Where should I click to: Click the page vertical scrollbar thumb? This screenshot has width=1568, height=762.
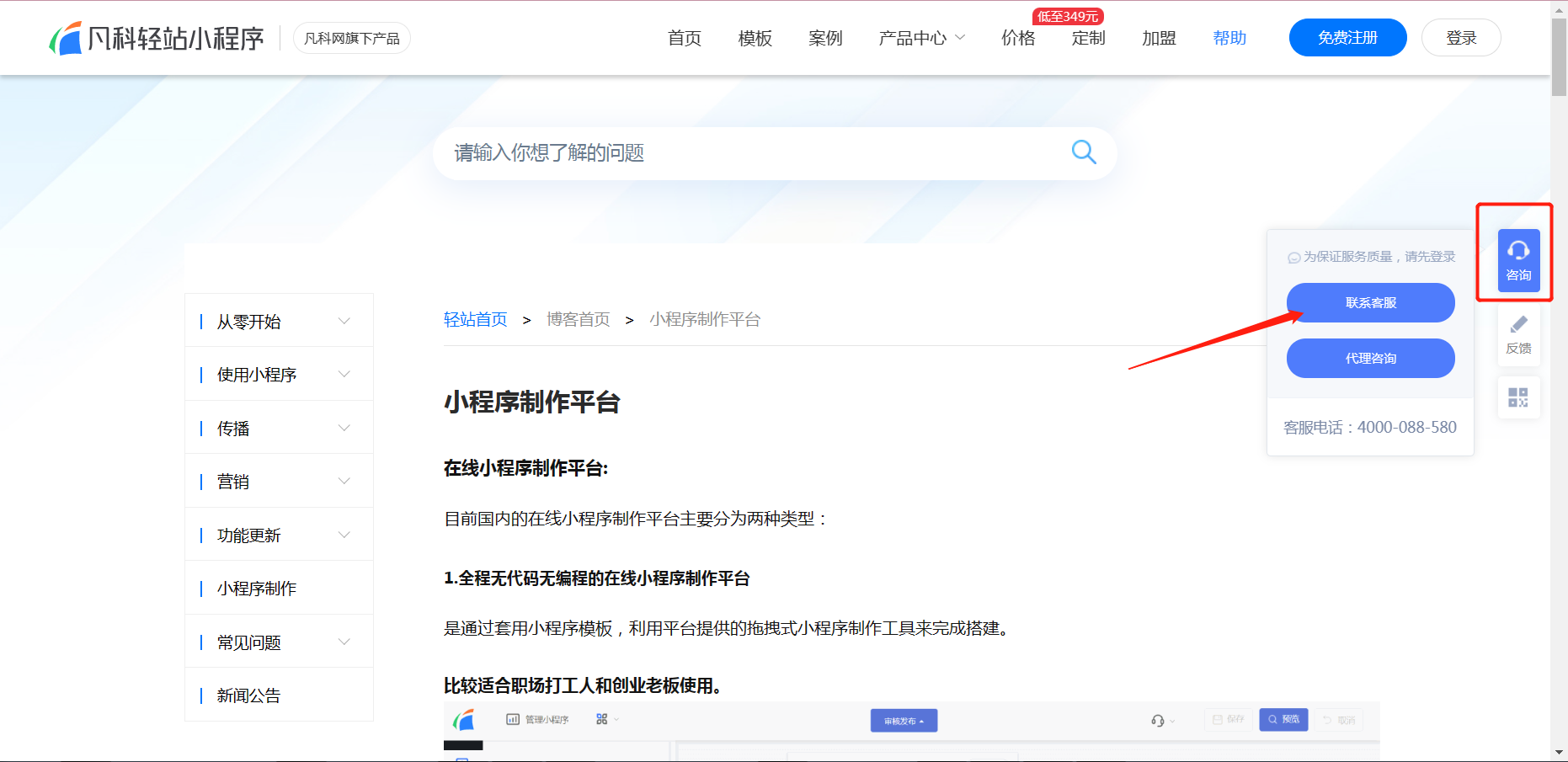(1560, 57)
